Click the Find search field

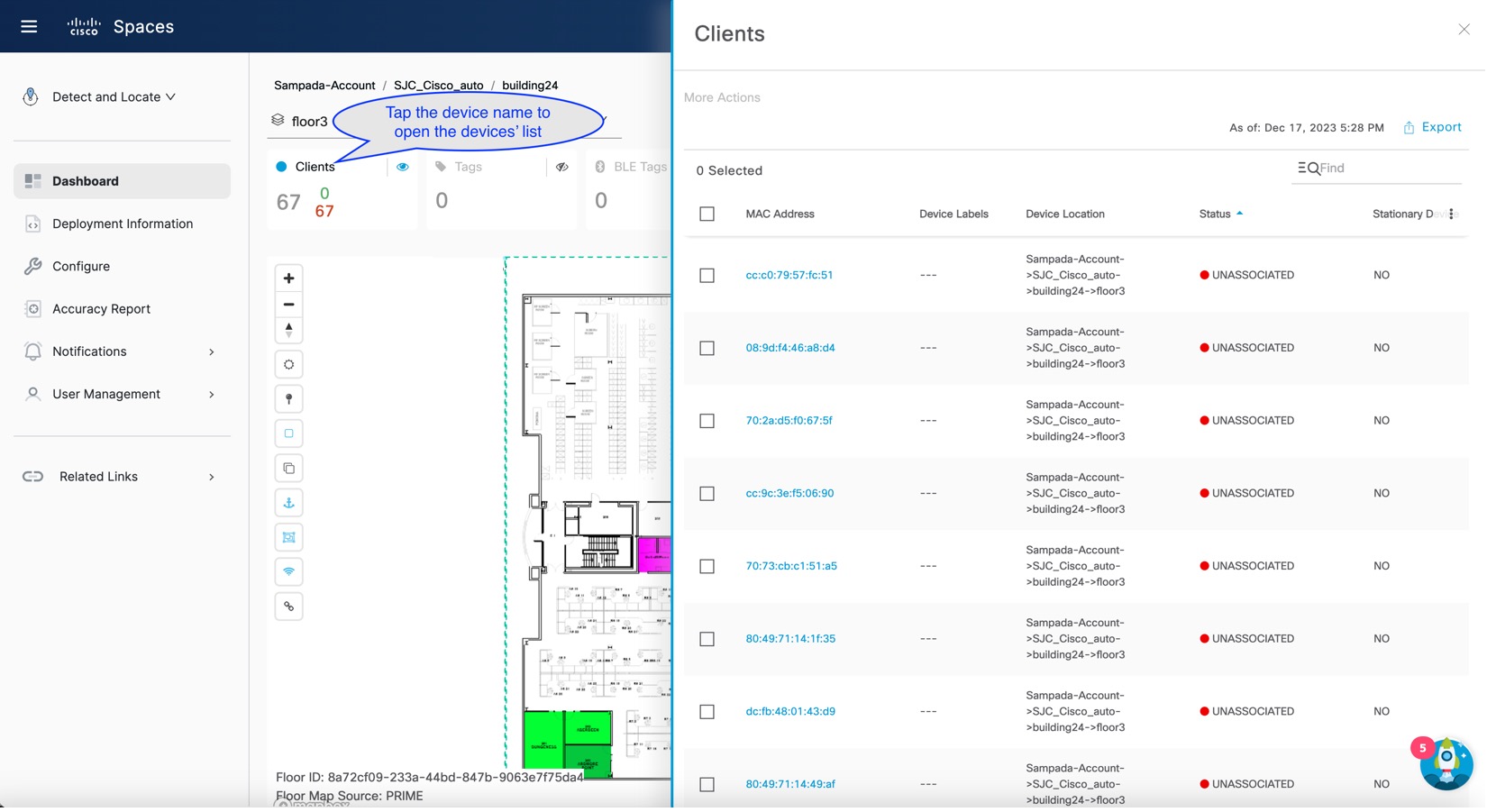point(1376,169)
